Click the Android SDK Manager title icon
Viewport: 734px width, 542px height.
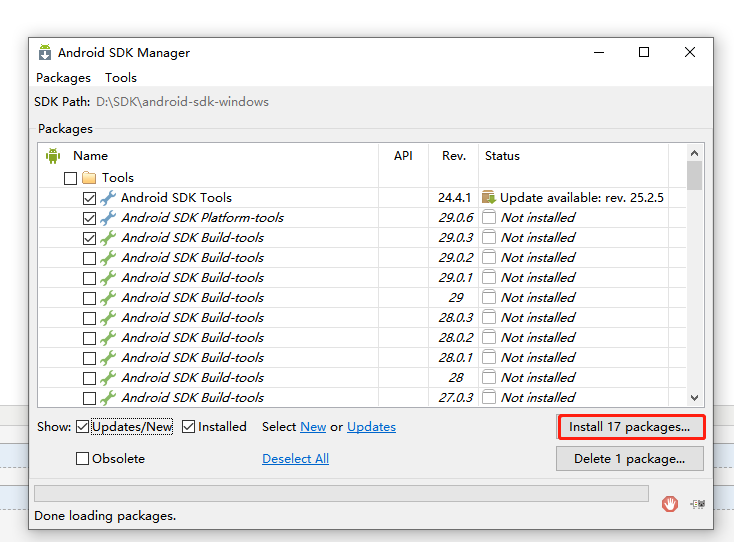click(x=45, y=53)
